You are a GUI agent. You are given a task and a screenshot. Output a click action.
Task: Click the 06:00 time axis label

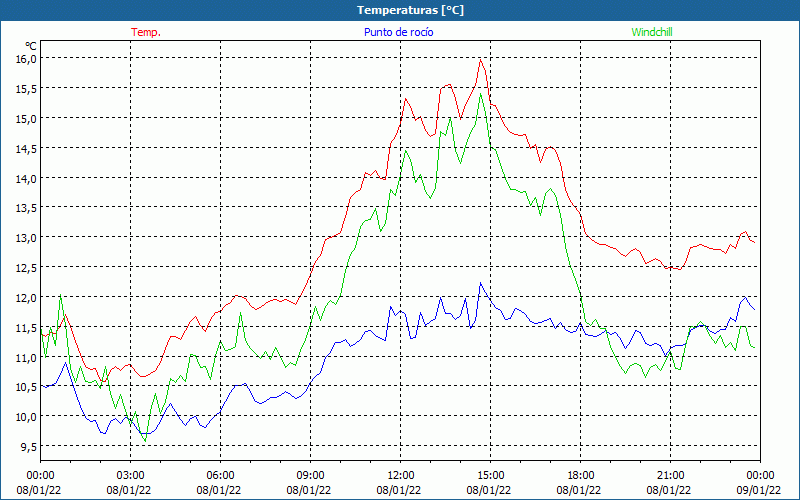pos(220,476)
